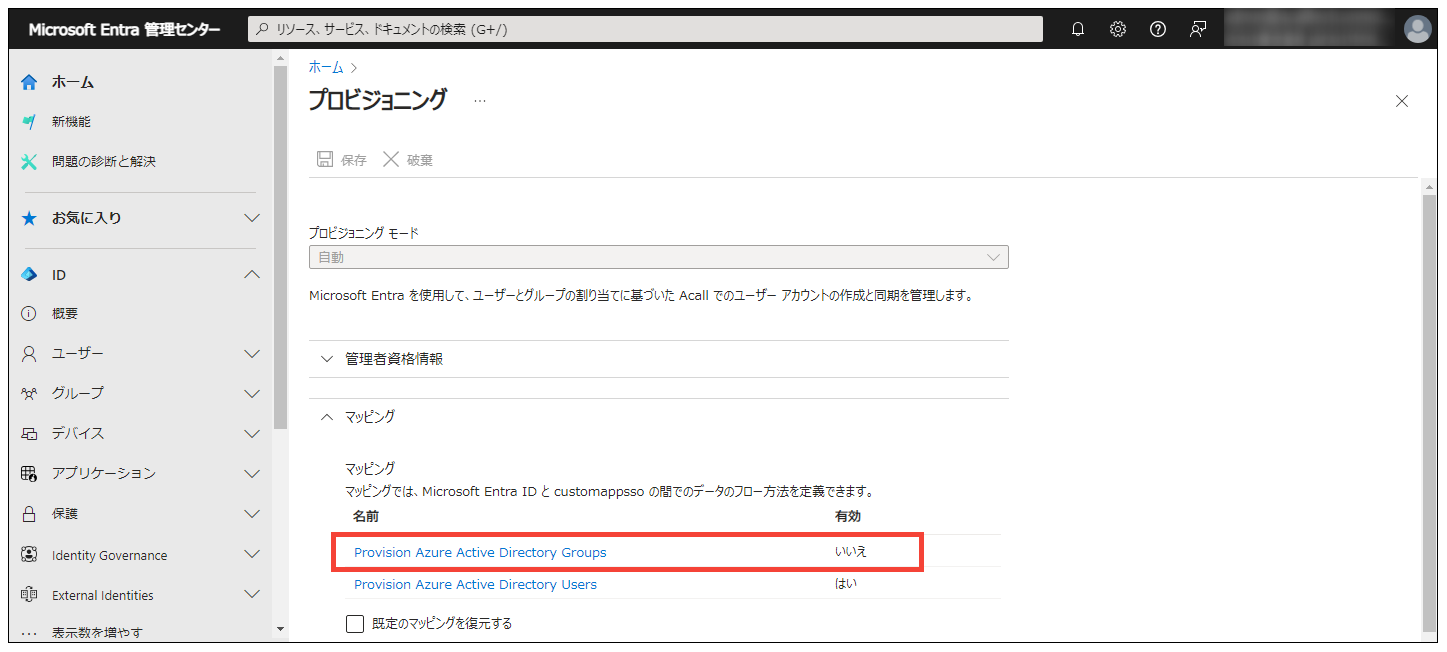The height and width of the screenshot is (652, 1447).
Task: Click the はい value for Users mapping
Action: pos(846,583)
